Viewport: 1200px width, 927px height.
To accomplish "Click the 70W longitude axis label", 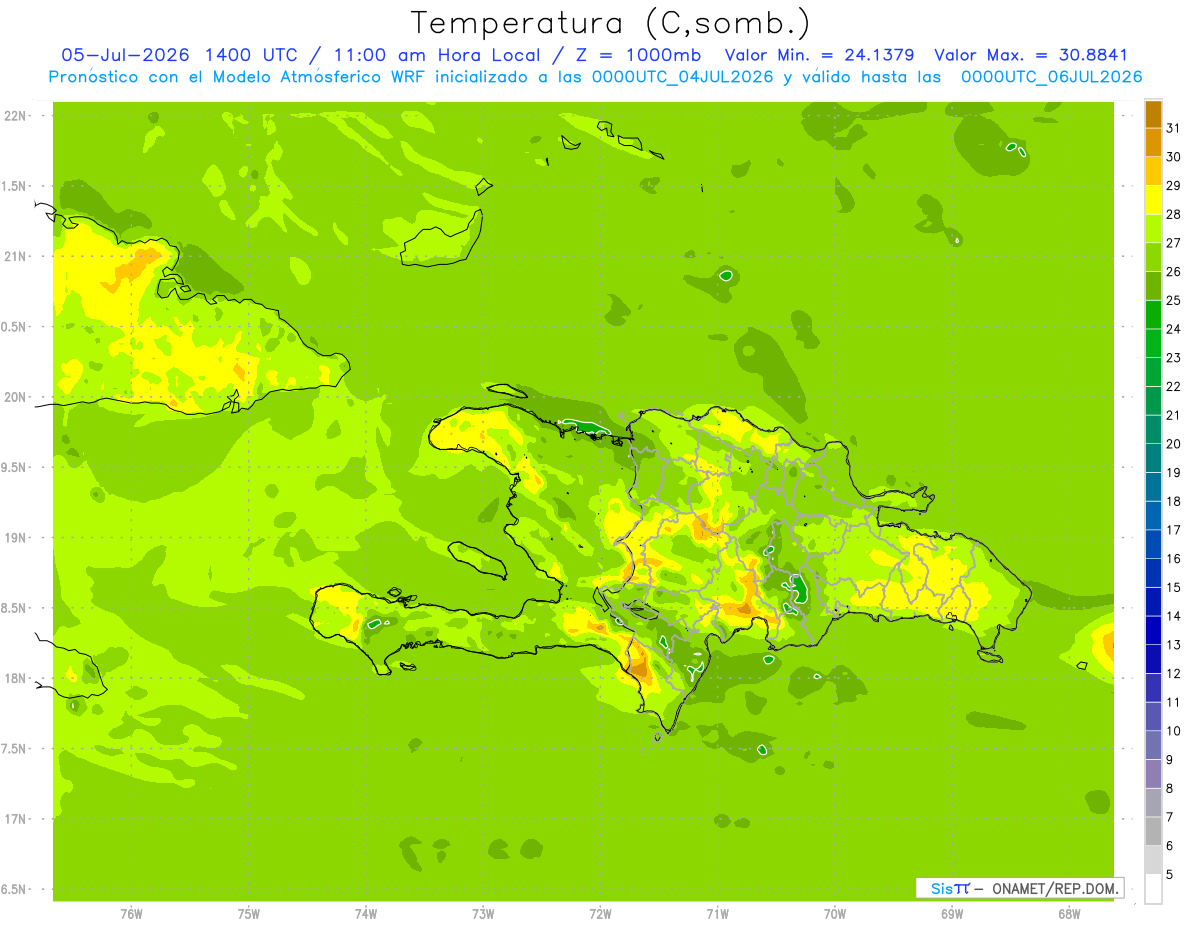I will coord(835,914).
